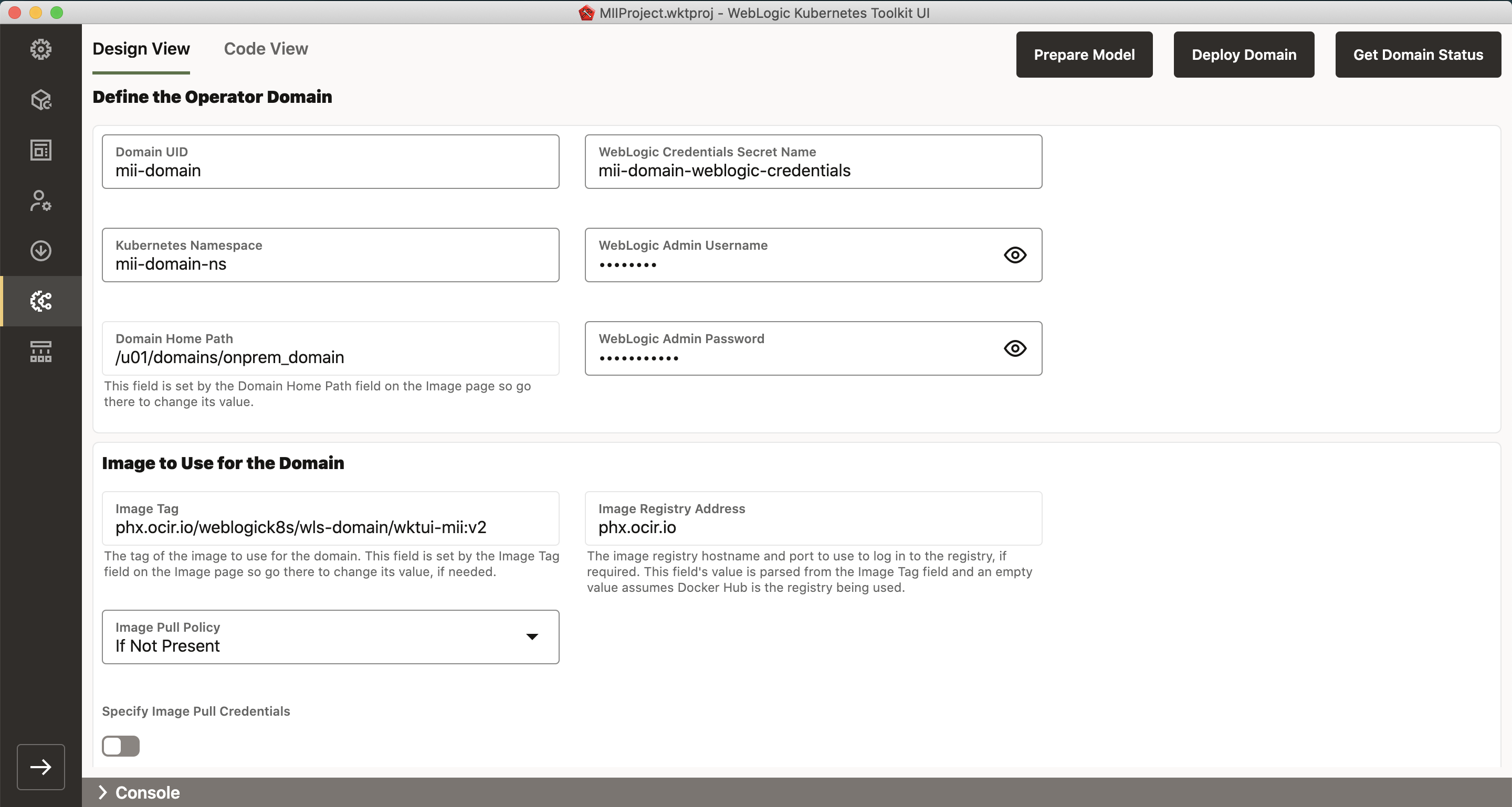This screenshot has height=807, width=1512.
Task: Click the Console bar title
Action: (148, 792)
